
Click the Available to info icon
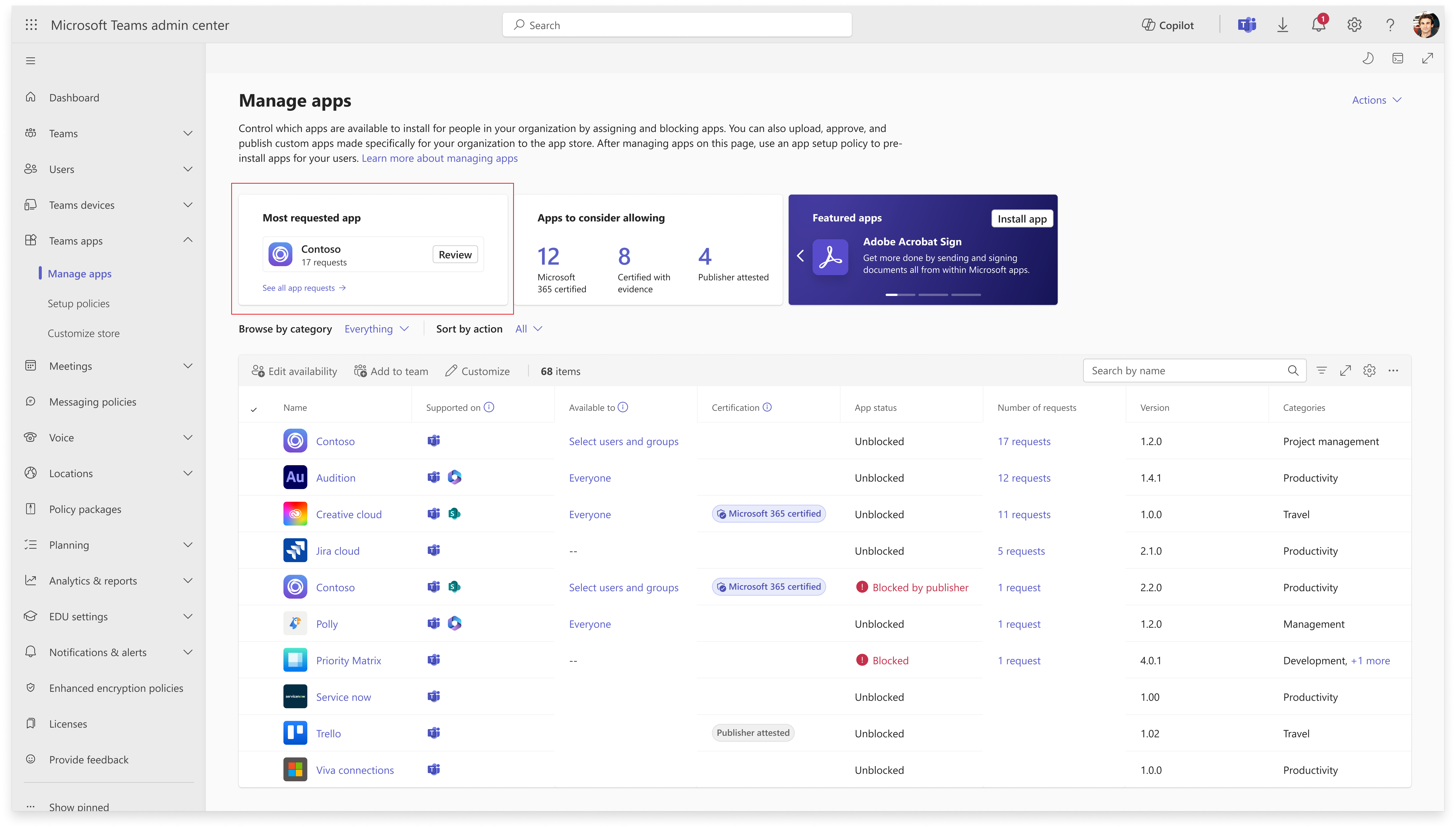click(623, 407)
